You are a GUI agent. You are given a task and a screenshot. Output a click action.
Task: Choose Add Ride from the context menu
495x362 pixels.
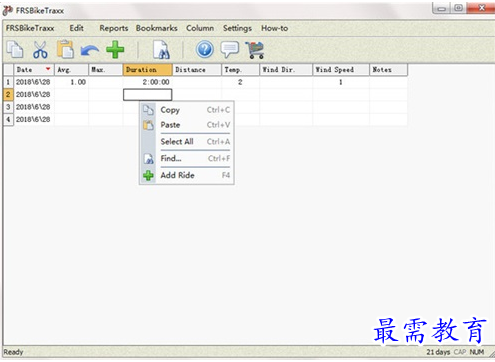187,175
